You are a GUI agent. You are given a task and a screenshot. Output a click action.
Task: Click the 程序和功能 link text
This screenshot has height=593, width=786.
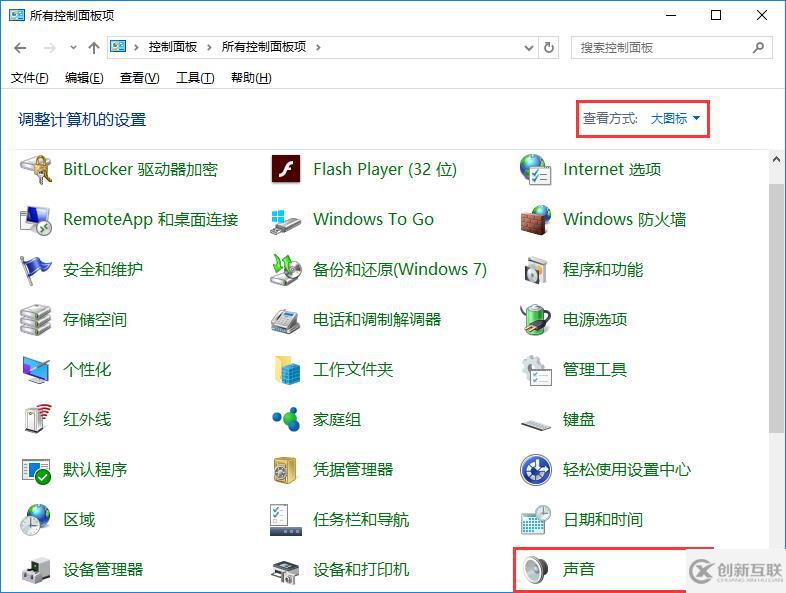(x=603, y=270)
